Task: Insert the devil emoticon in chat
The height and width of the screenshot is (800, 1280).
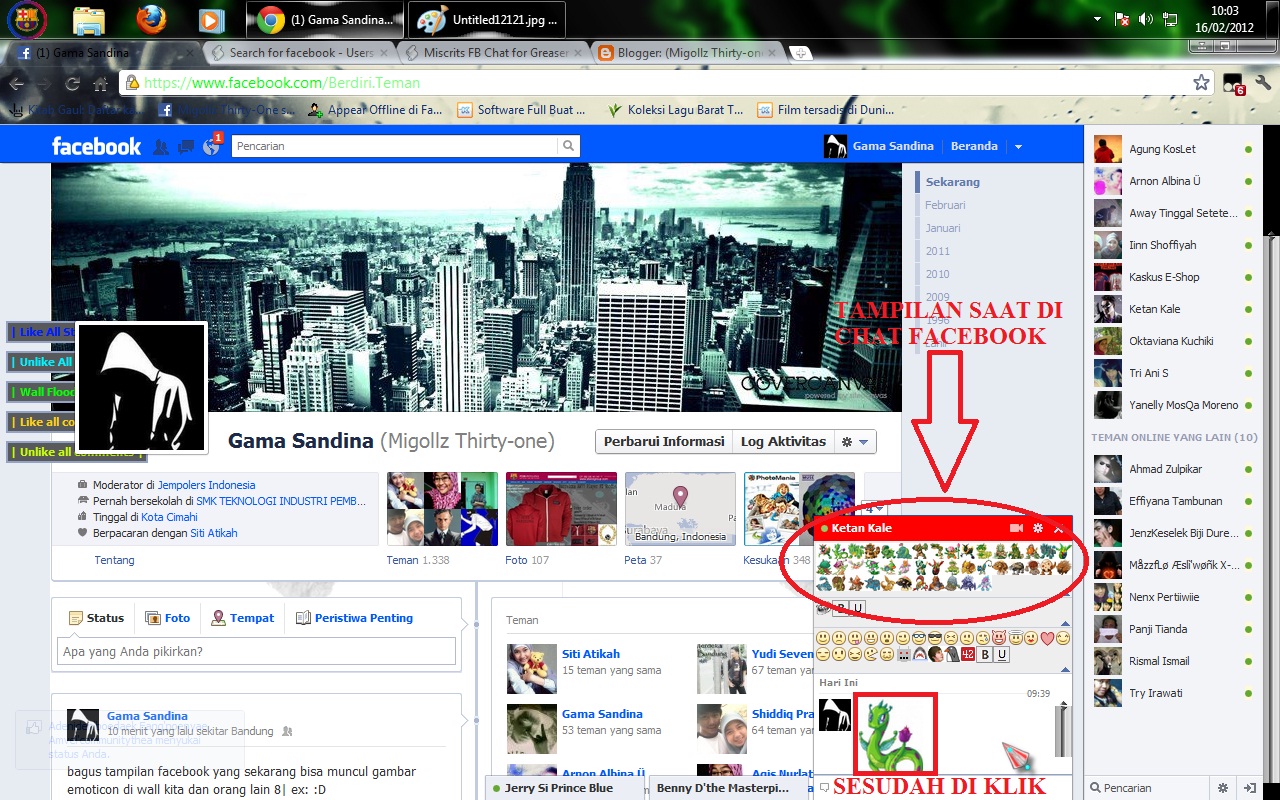Action: [x=999, y=638]
